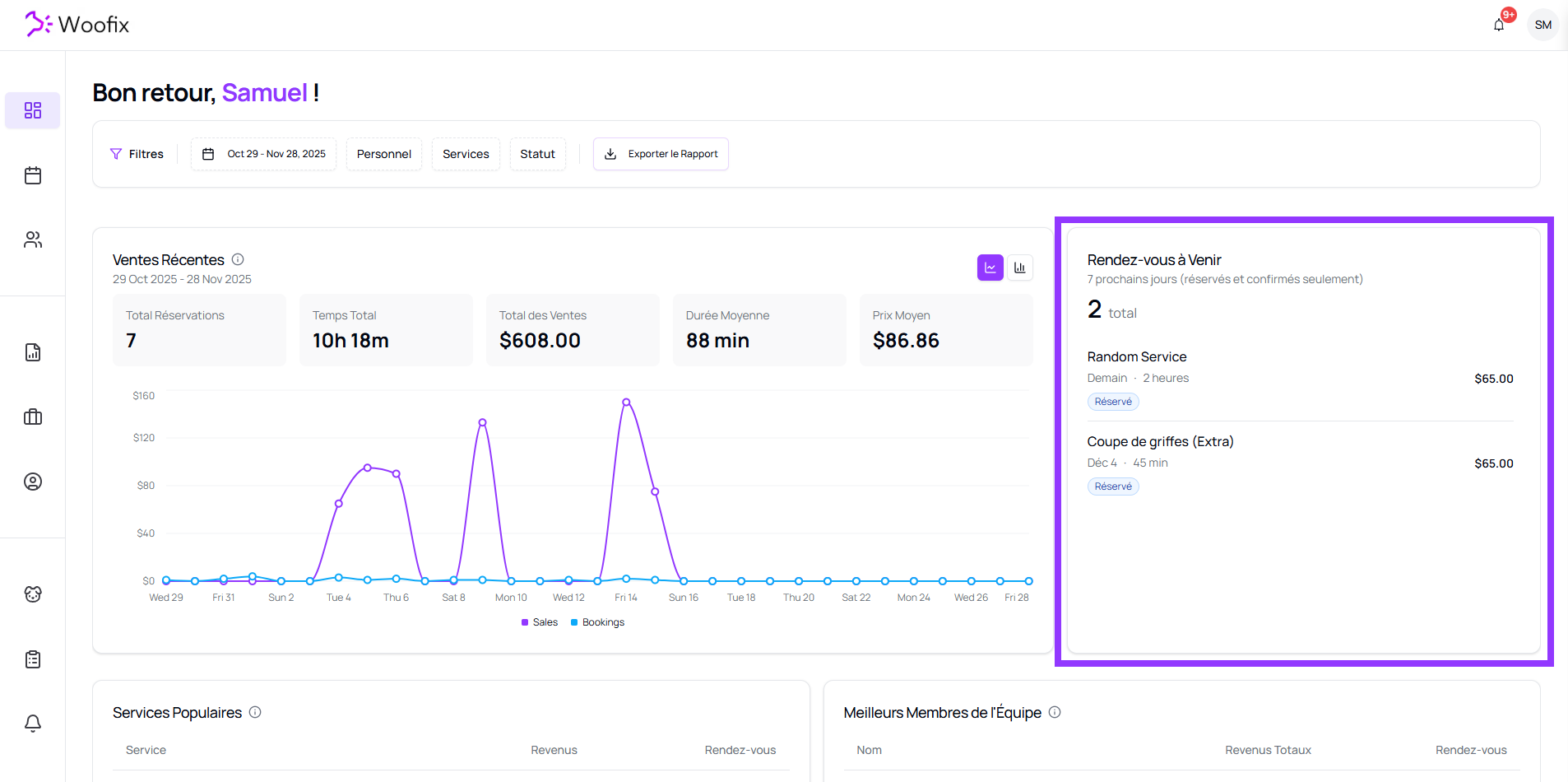Image resolution: width=1568 pixels, height=782 pixels.
Task: Expand the Services filter dropdown
Action: (x=466, y=154)
